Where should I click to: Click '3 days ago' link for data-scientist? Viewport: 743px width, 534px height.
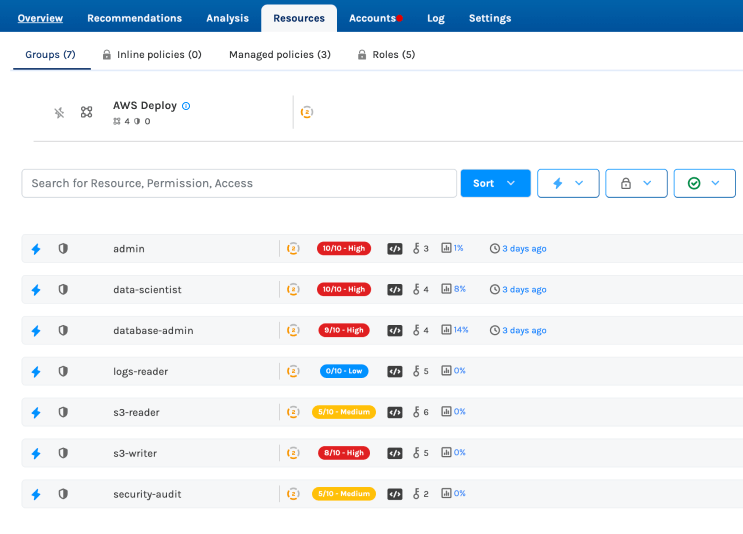pyautogui.click(x=524, y=290)
